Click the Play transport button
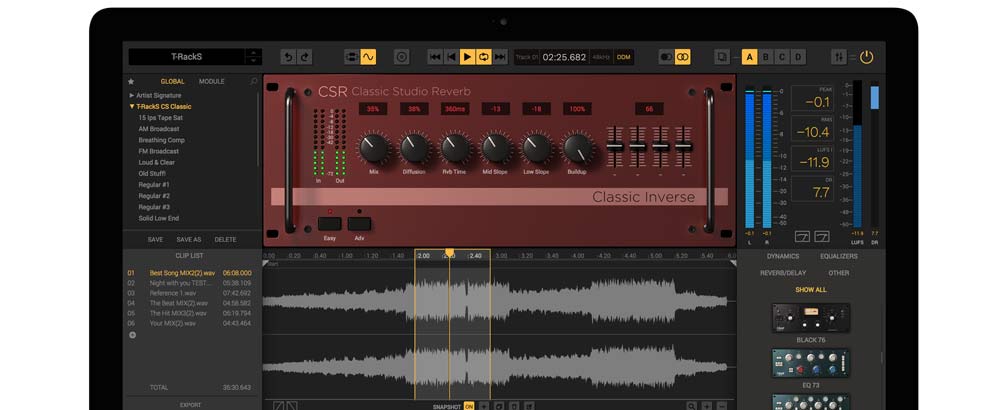 pos(467,57)
